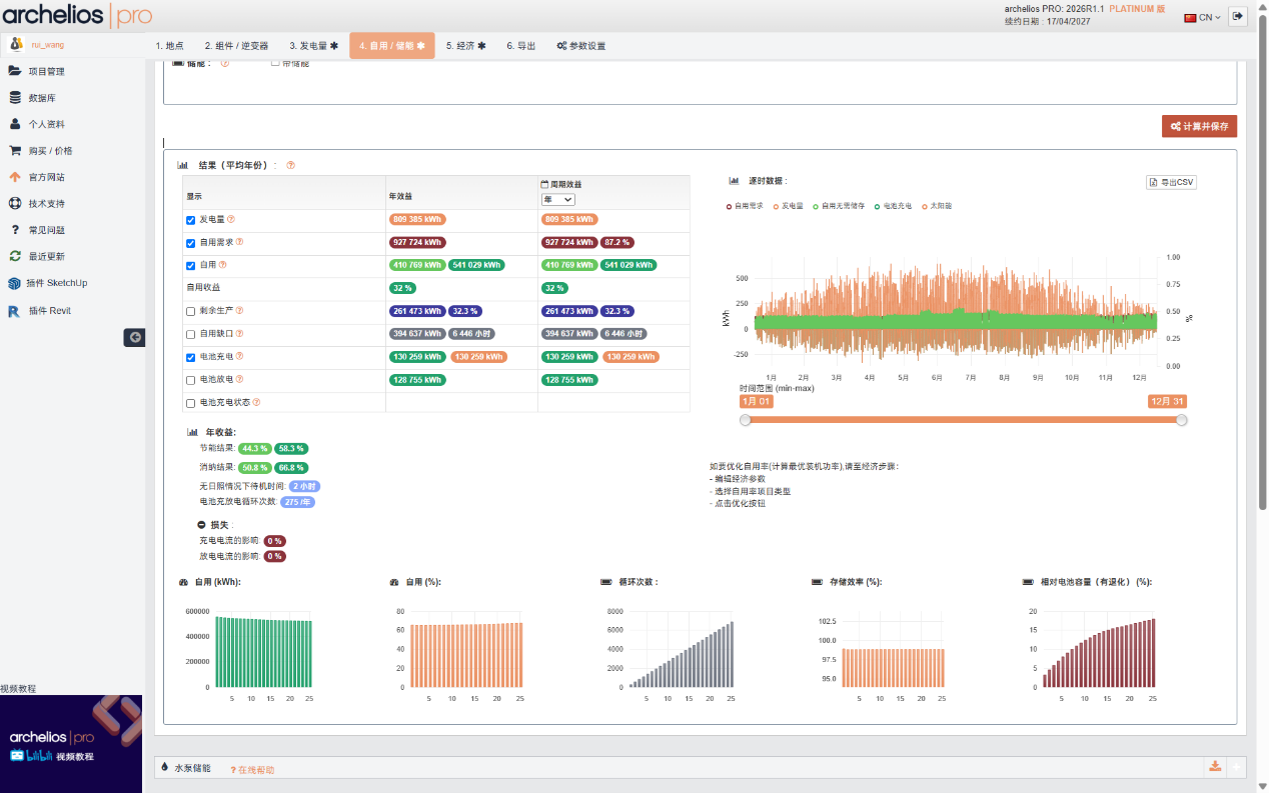Viewport: 1269px width, 793px height.
Task: Open the 项目管理 folder icon
Action: (15, 71)
